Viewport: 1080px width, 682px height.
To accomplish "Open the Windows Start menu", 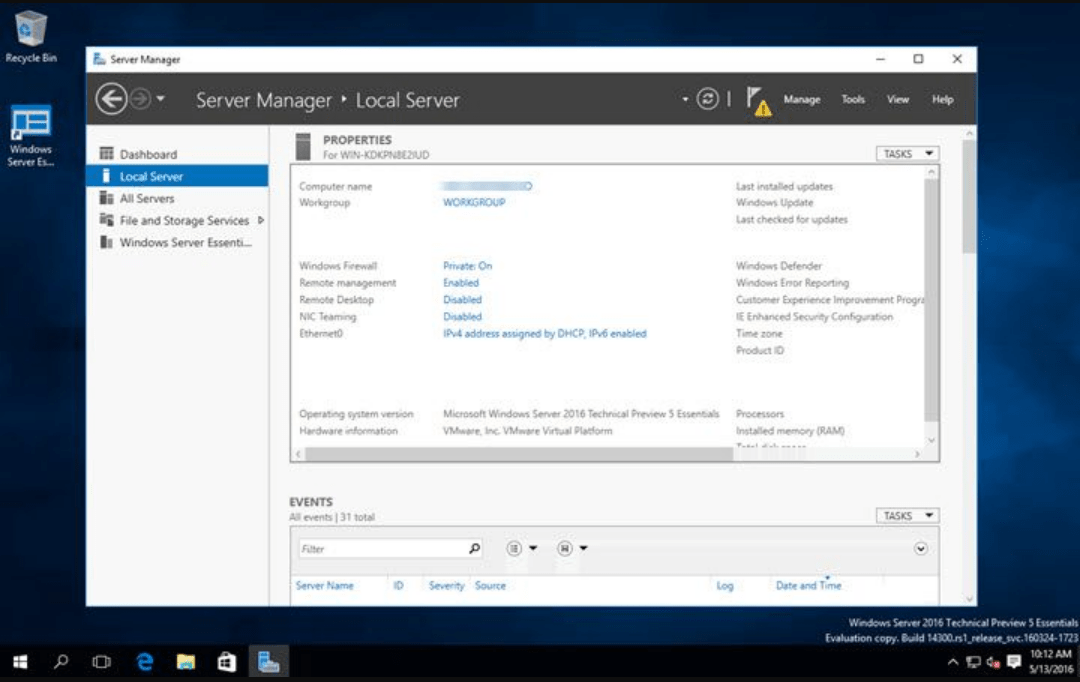I will pyautogui.click(x=20, y=662).
